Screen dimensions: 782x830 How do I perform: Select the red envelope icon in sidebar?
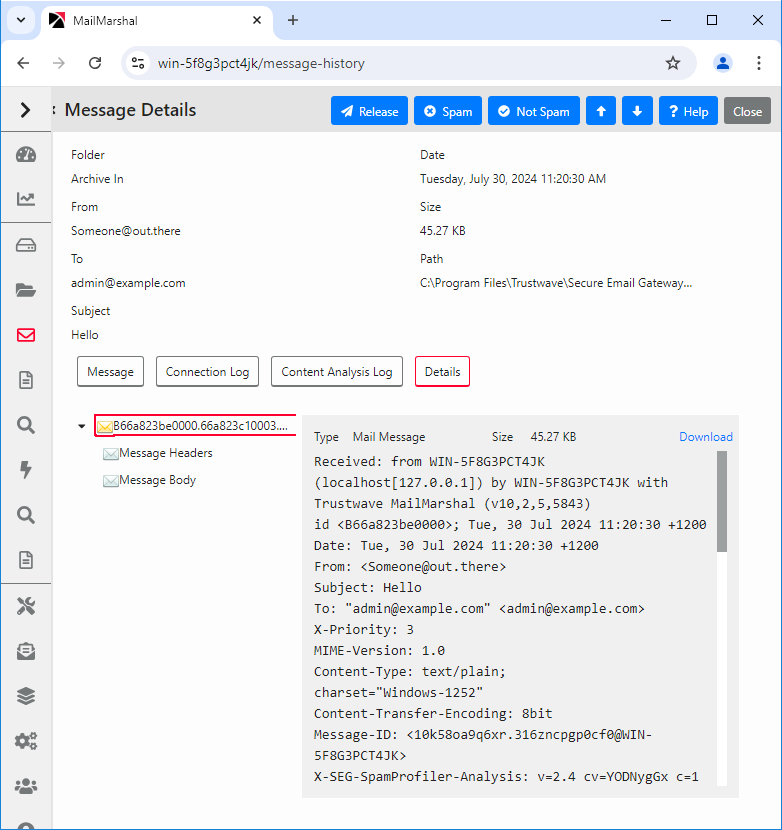coord(26,335)
